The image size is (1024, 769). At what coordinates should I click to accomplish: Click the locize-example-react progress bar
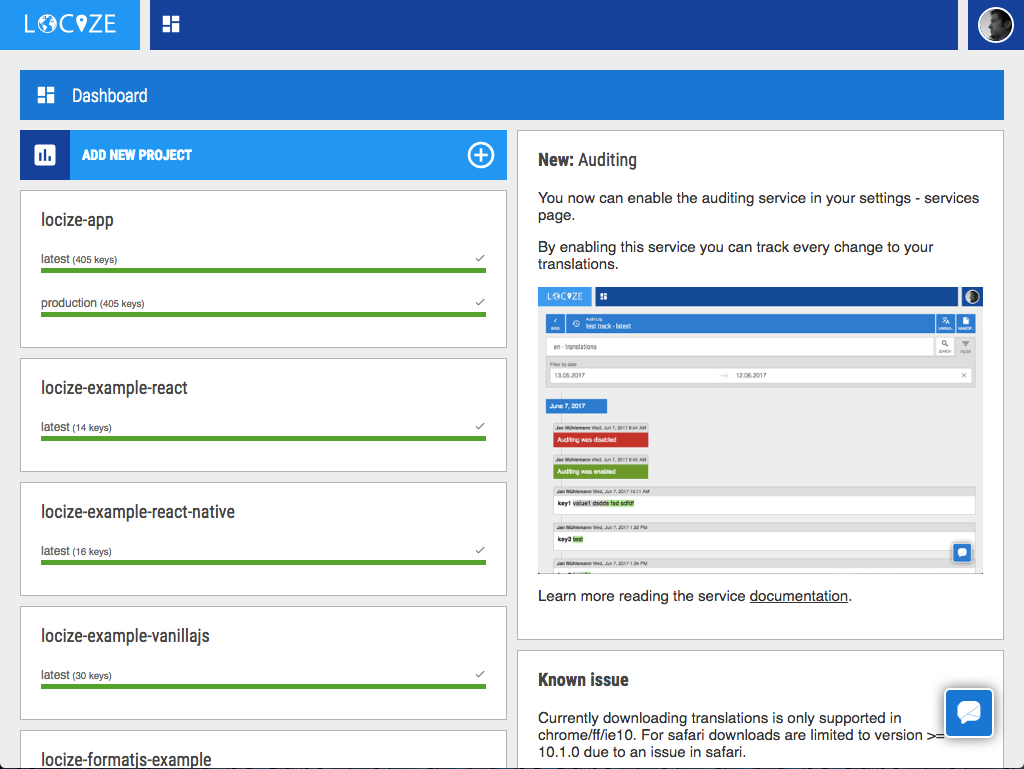pyautogui.click(x=263, y=439)
